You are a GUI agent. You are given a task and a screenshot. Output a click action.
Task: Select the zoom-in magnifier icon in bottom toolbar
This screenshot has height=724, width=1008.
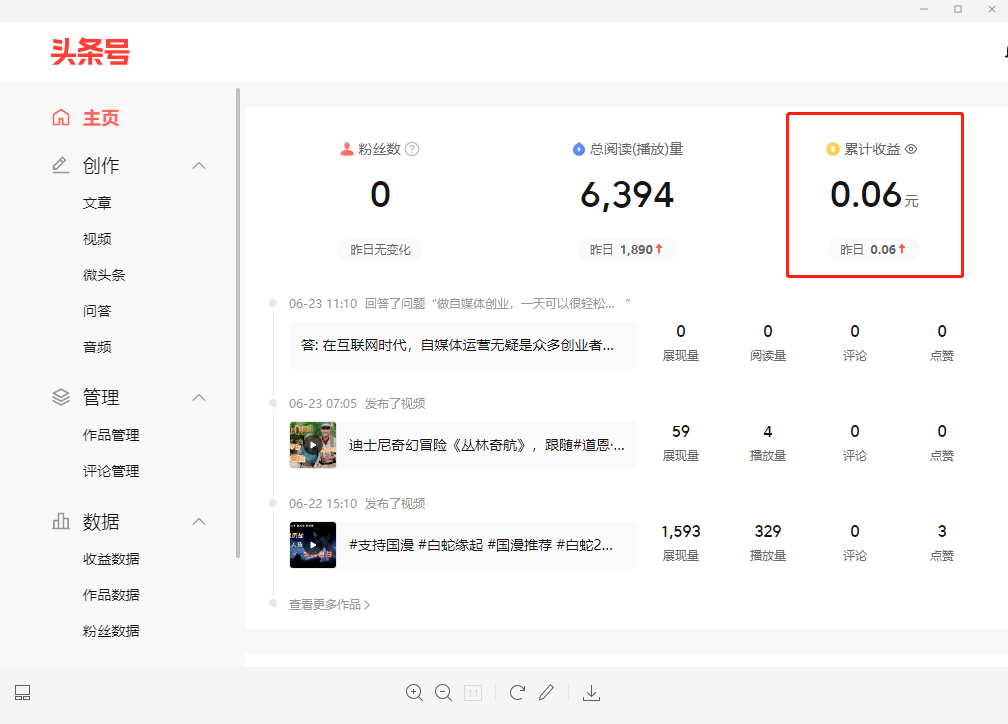click(x=414, y=692)
